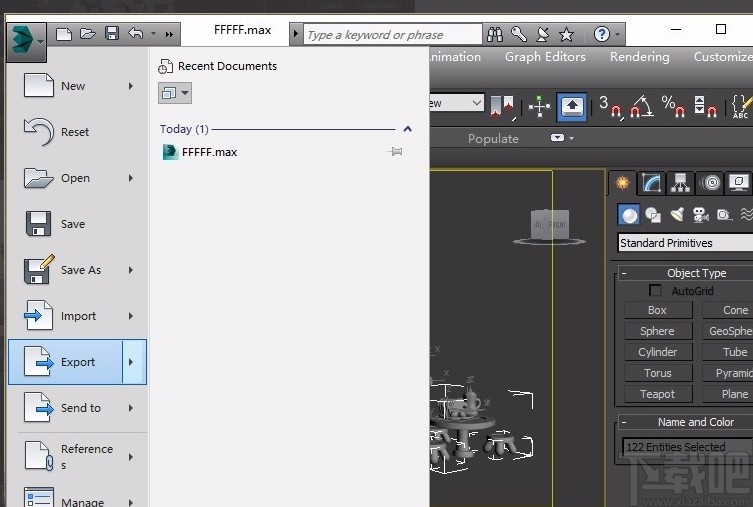
Task: Click Use Pivot Point Center icon
Action: (502, 107)
